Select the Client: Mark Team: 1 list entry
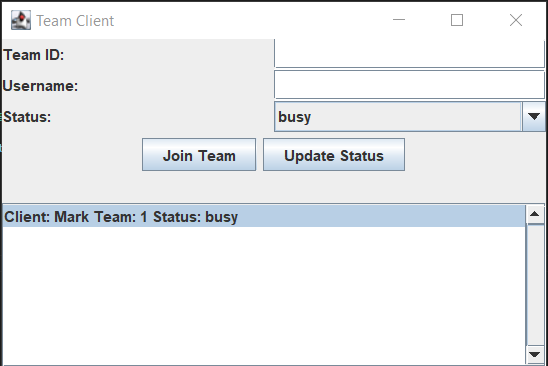The image size is (548, 366). 264,216
